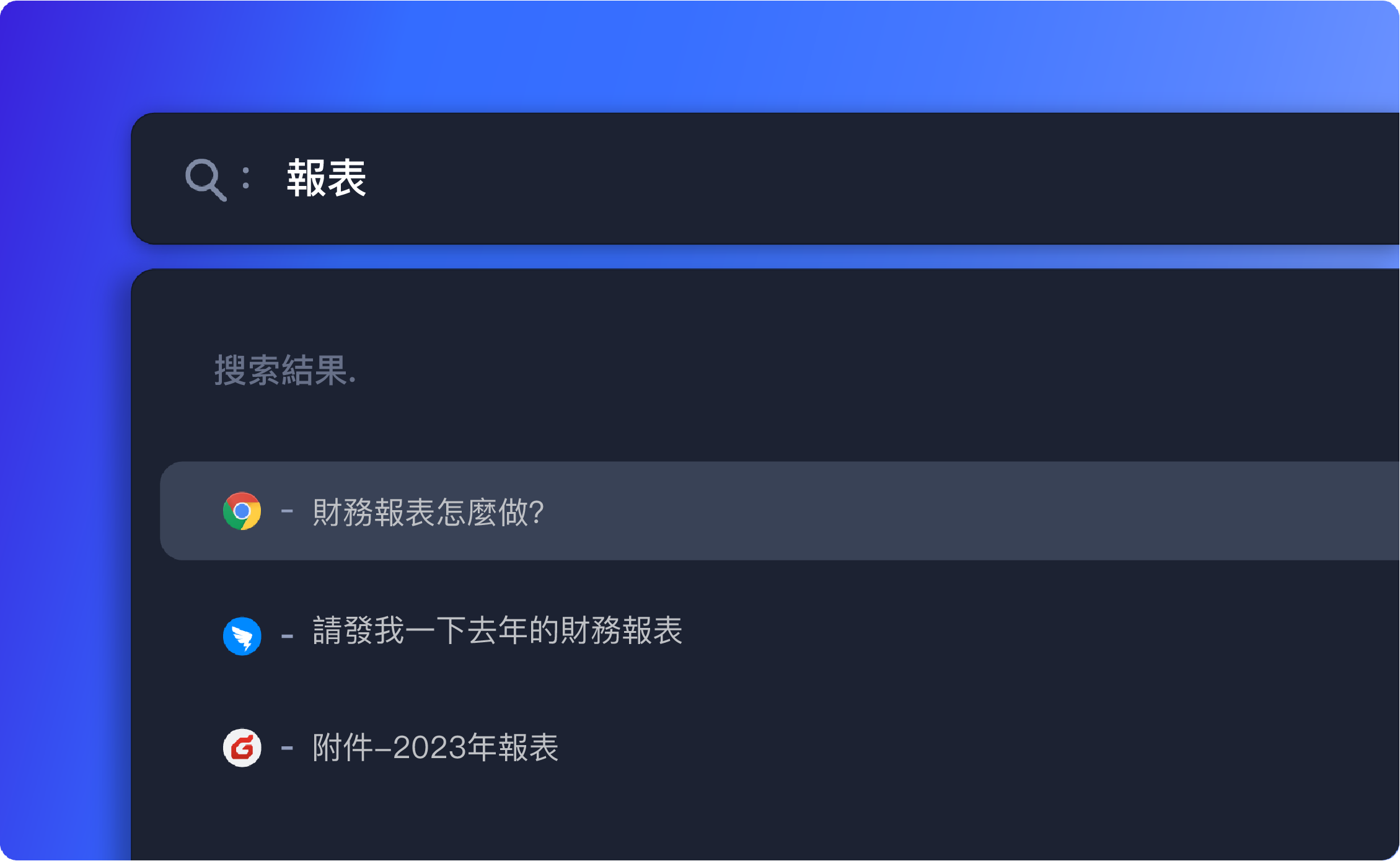Screen dimensions: 1400x861
Task: Click empty panel space beside 搜索結果 heading
Action: click(806, 371)
